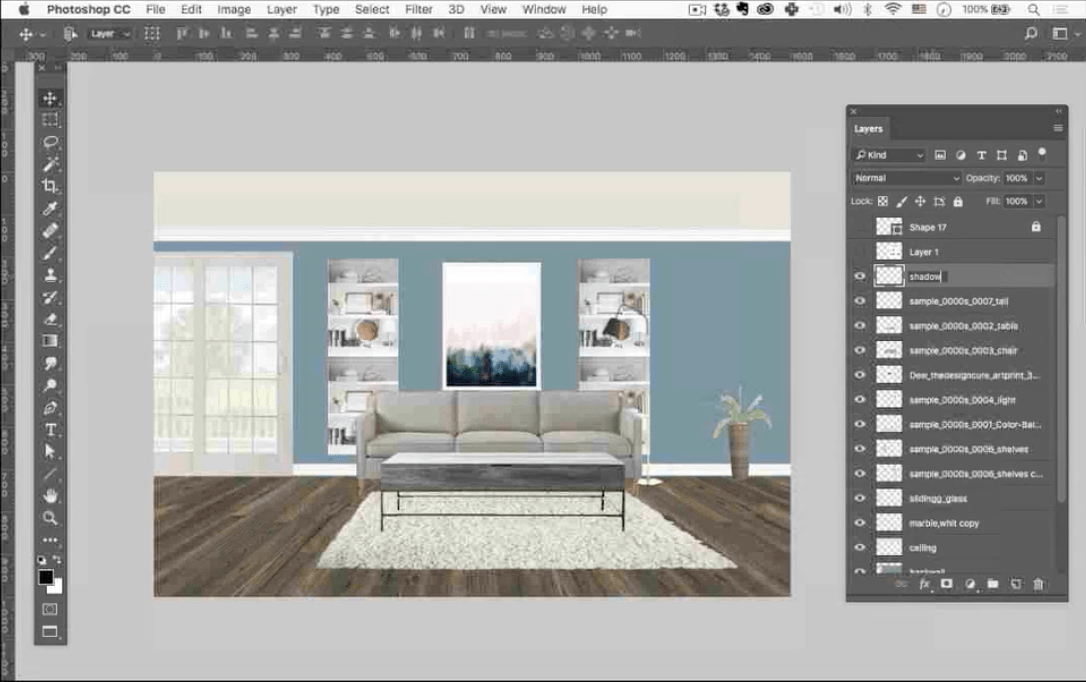Select the Gradient tool
The image size is (1086, 682).
[50, 341]
